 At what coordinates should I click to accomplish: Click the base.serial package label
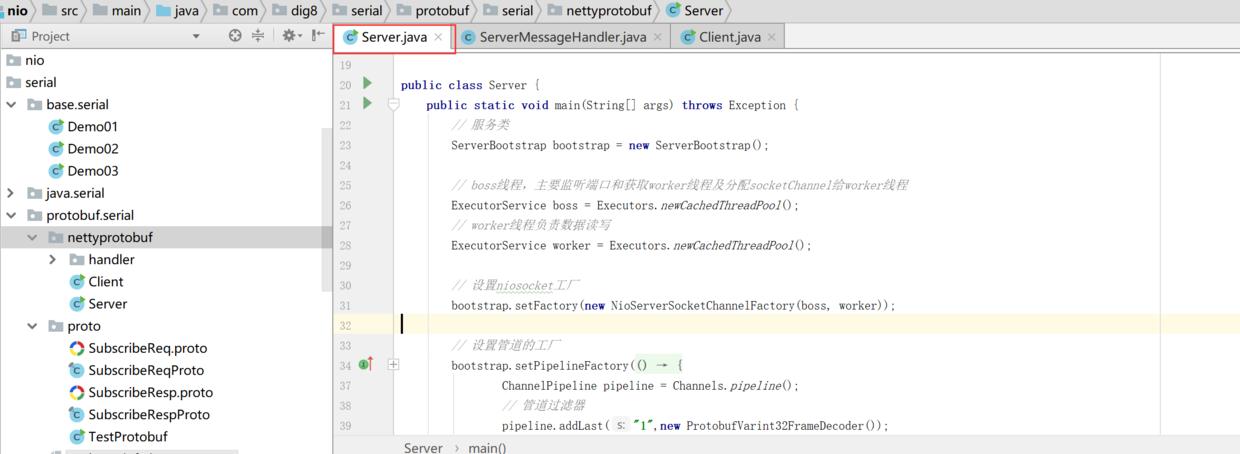click(77, 104)
